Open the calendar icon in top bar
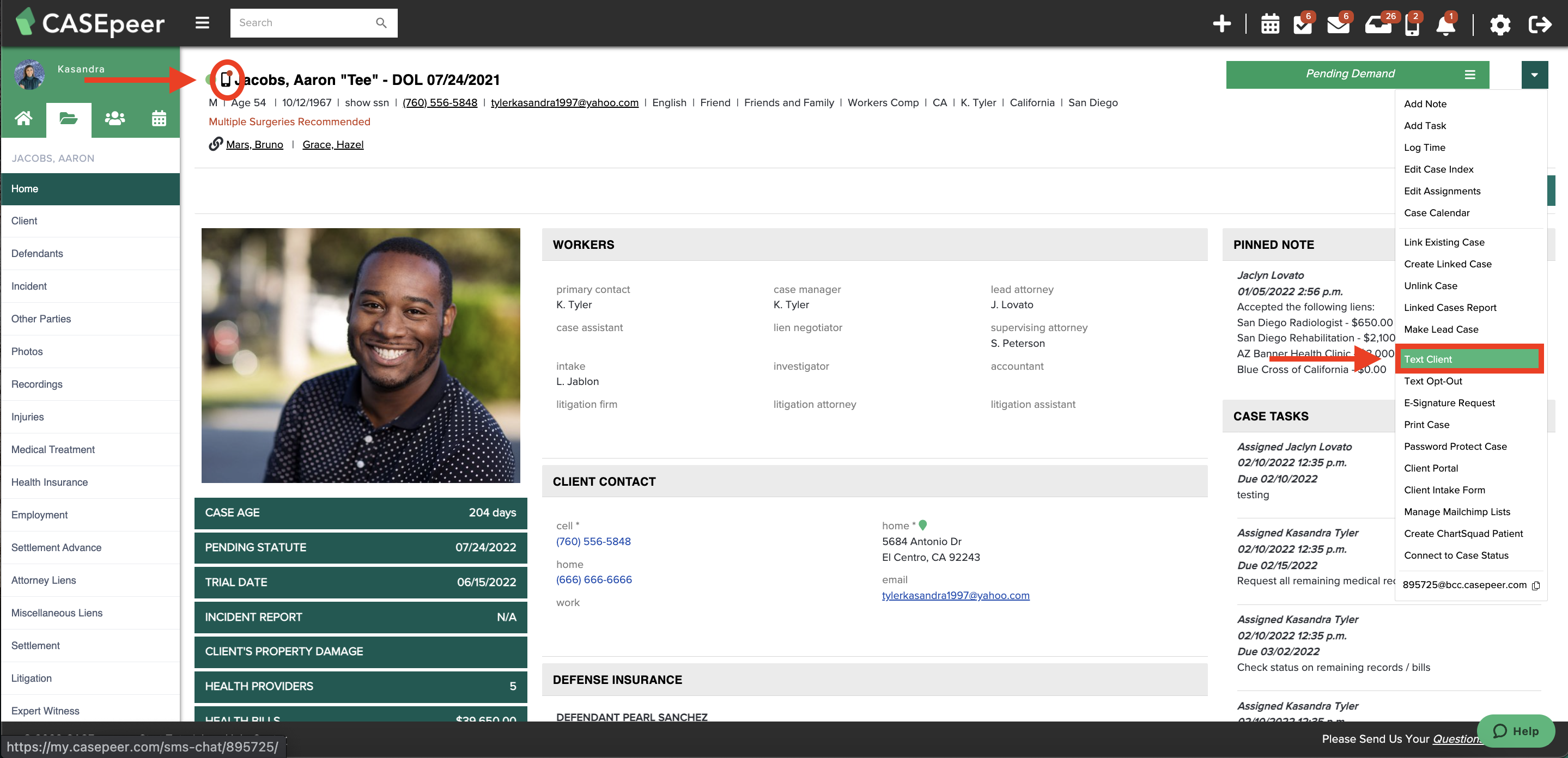The height and width of the screenshot is (758, 1568). [x=1271, y=25]
